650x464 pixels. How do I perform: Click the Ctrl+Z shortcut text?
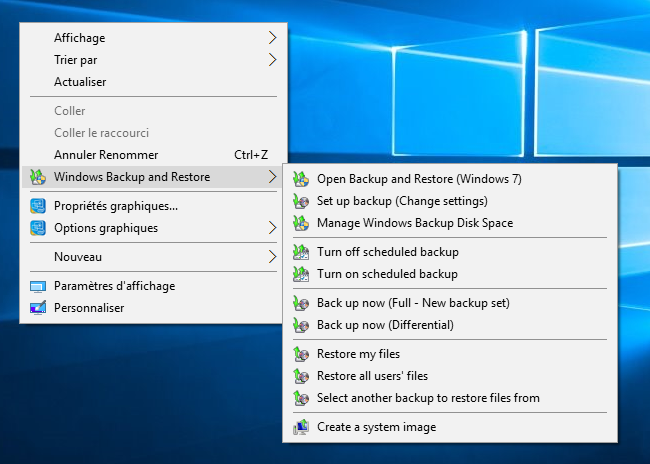(251, 155)
